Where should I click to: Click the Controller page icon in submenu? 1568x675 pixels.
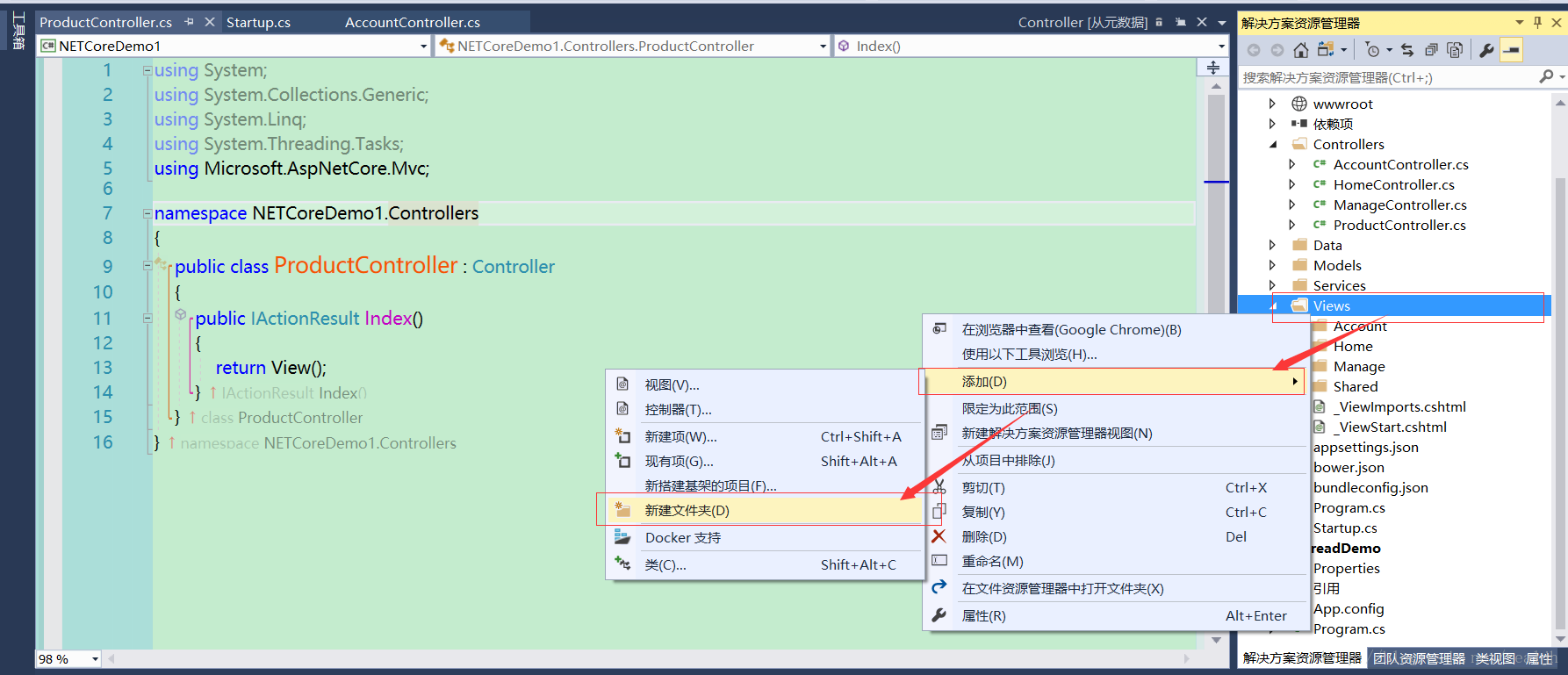[622, 408]
